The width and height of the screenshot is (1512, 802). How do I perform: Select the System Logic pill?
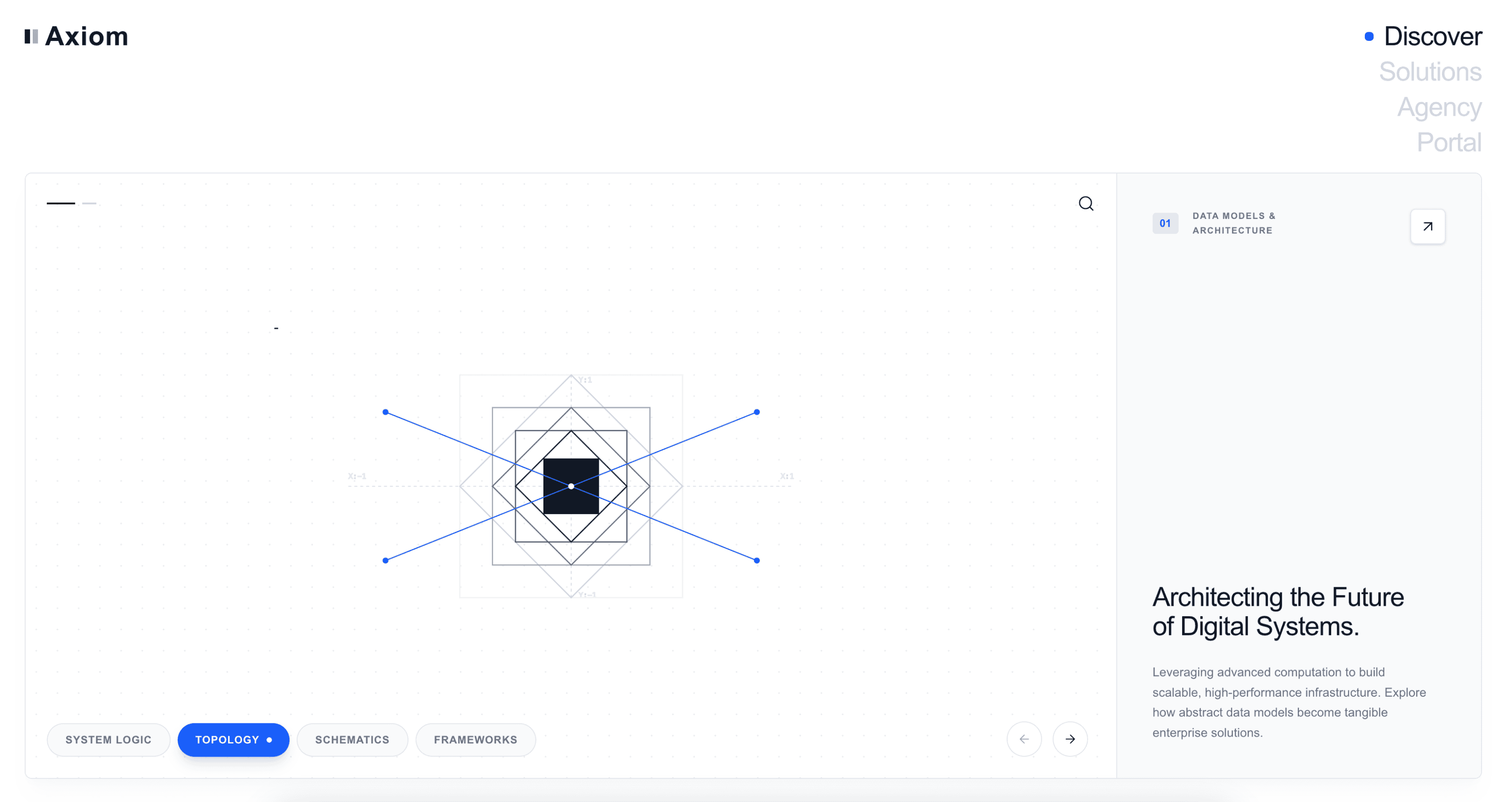[109, 740]
